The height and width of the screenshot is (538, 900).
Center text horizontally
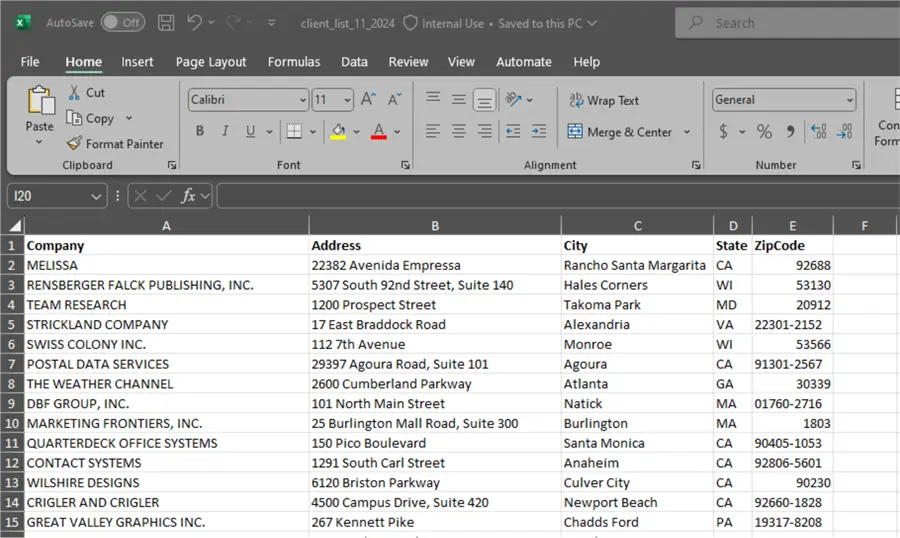[458, 131]
